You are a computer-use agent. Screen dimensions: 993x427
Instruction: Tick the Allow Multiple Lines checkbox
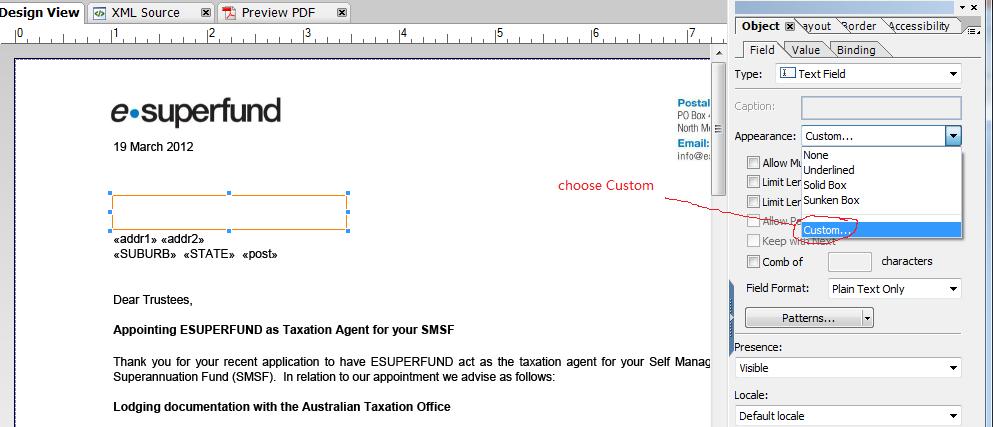753,163
